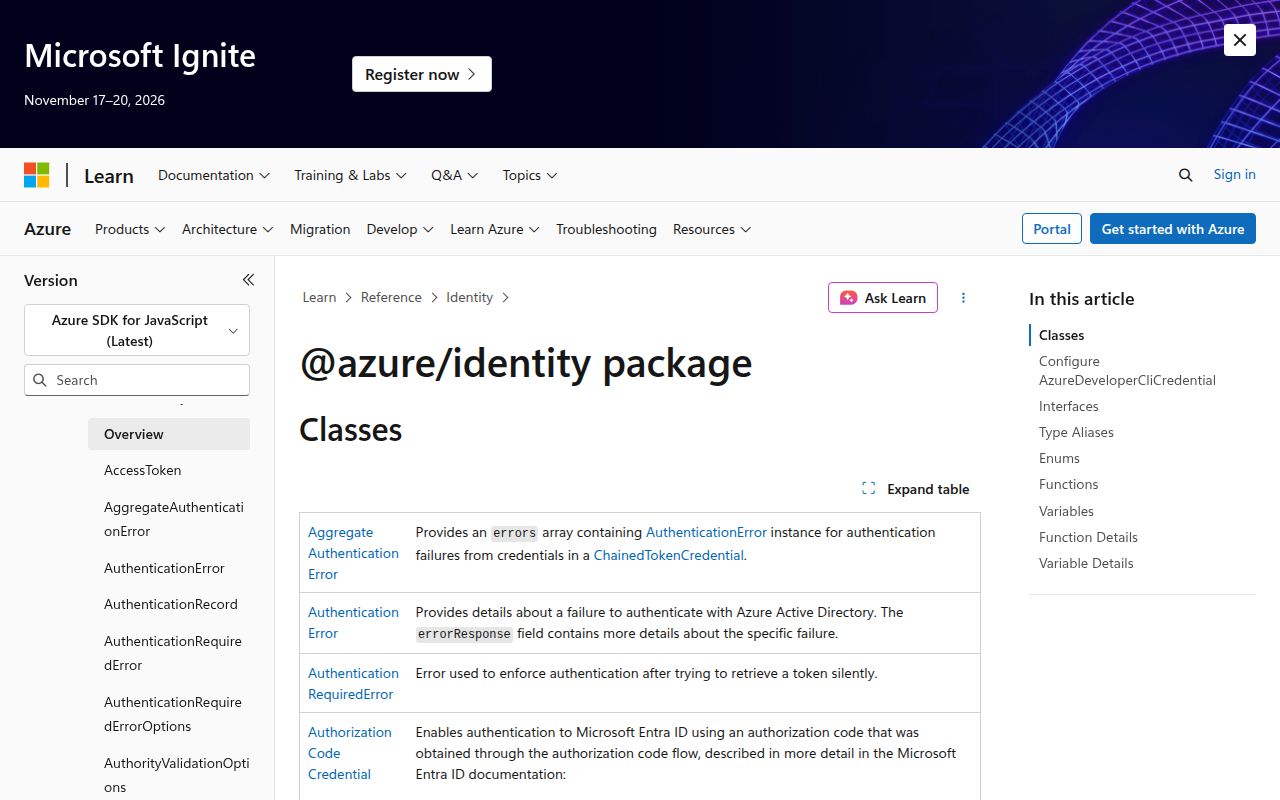
Task: Go to Learn home link
Action: point(109,176)
